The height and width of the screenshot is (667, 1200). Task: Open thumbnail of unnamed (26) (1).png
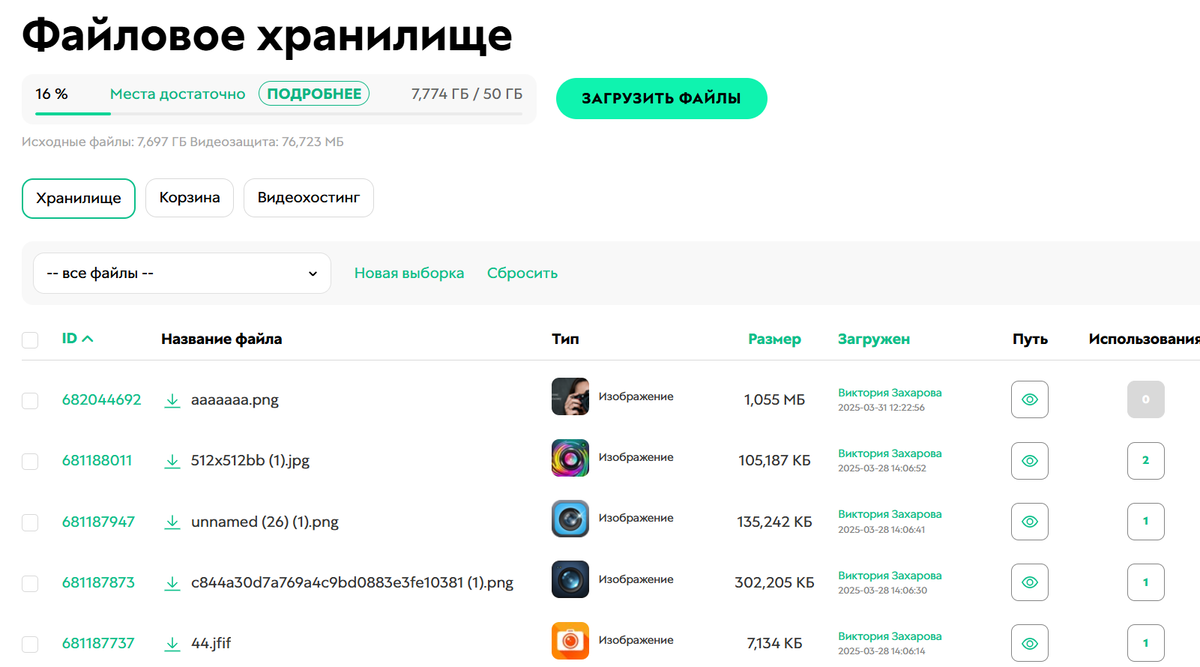tap(570, 519)
